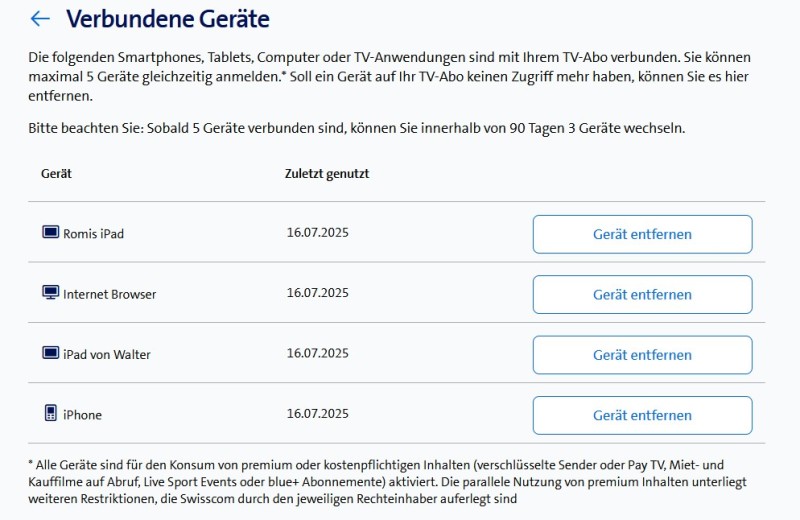Select the Romis iPad device name
The image size is (800, 520).
coord(93,235)
